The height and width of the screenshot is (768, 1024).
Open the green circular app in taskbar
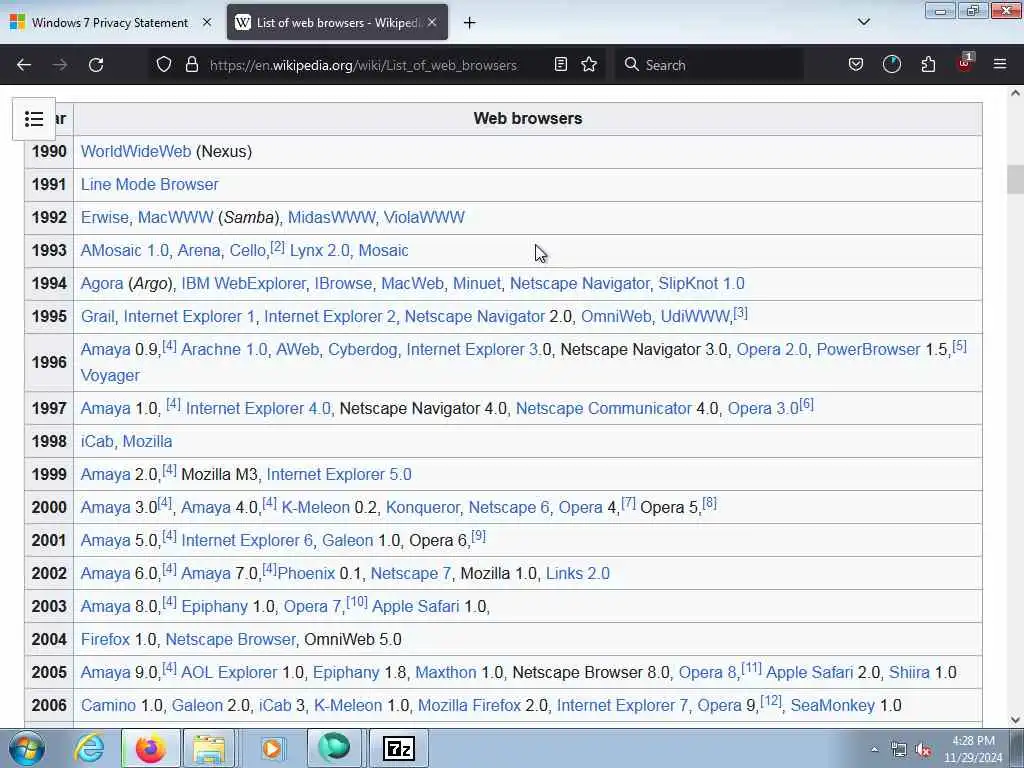334,748
